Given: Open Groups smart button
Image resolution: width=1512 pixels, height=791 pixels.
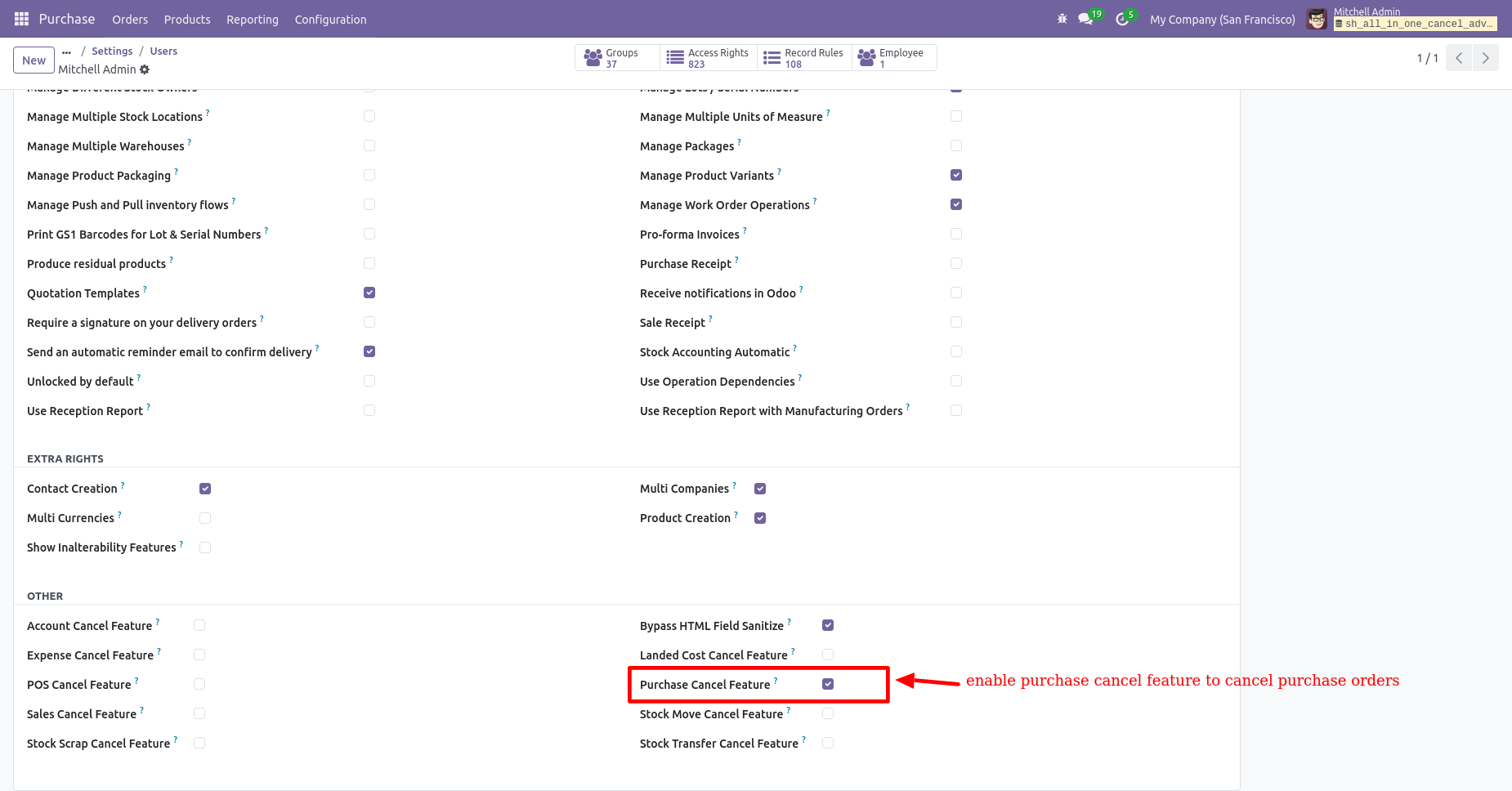Looking at the screenshot, I should pyautogui.click(x=617, y=58).
